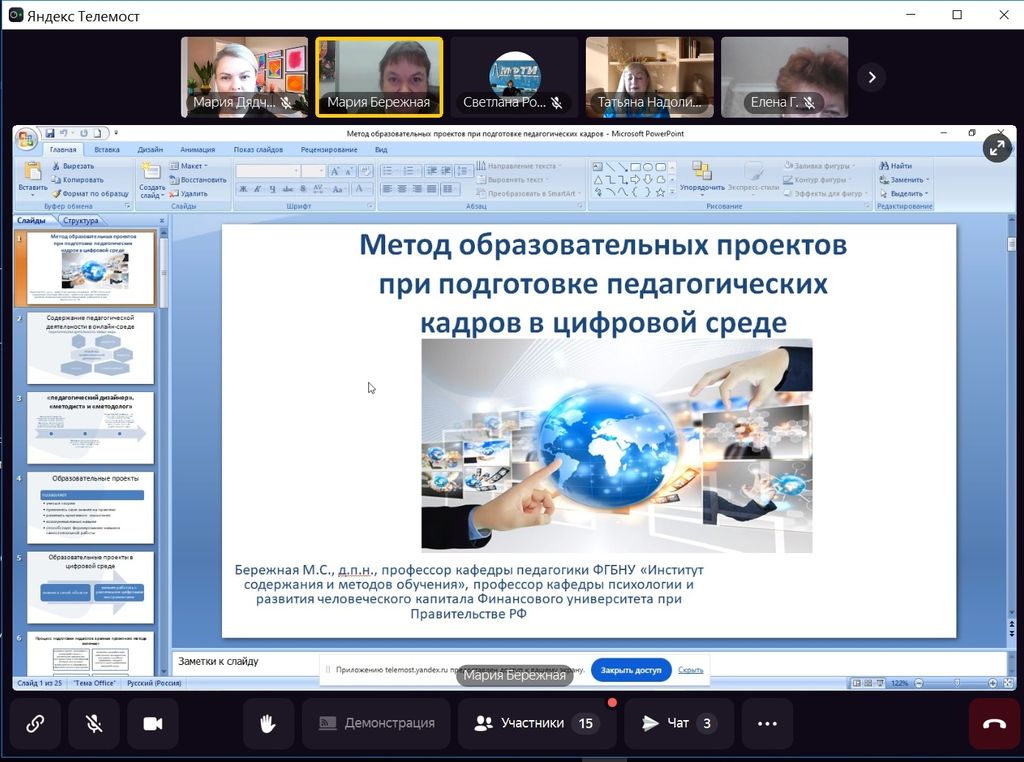Click the Вставить paste icon
This screenshot has height=762, width=1024.
tap(32, 175)
